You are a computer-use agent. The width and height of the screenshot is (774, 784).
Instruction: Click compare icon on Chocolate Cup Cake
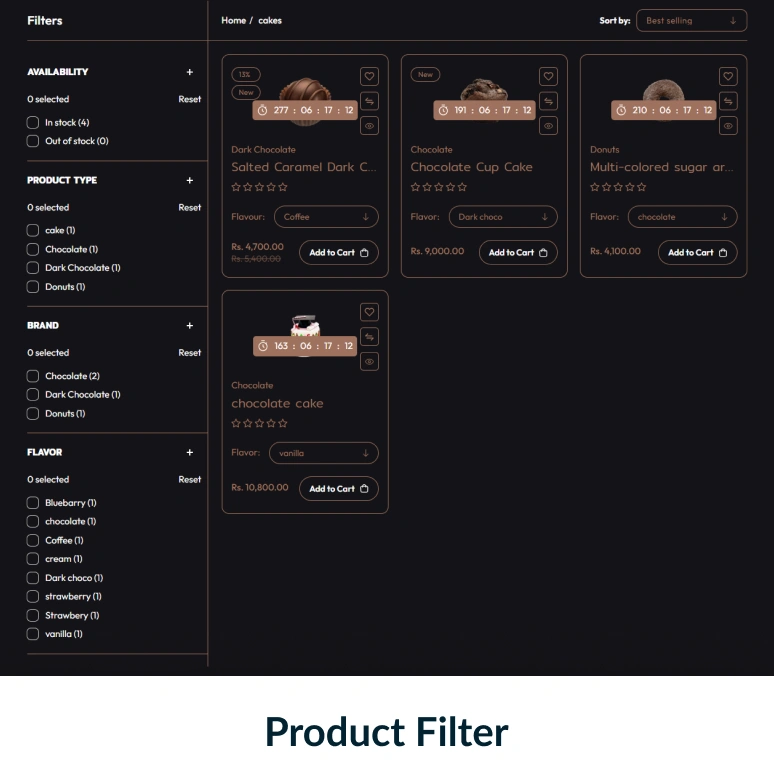[548, 101]
